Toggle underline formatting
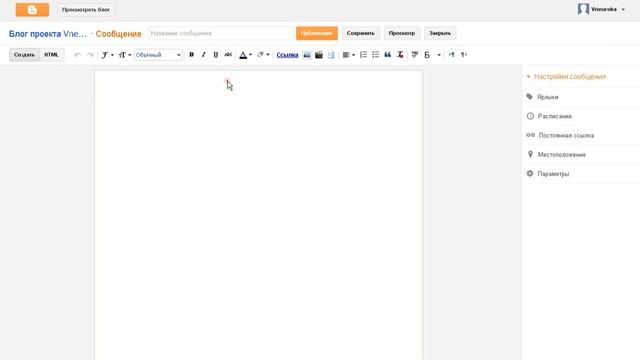Image resolution: width=640 pixels, height=360 pixels. coord(216,55)
